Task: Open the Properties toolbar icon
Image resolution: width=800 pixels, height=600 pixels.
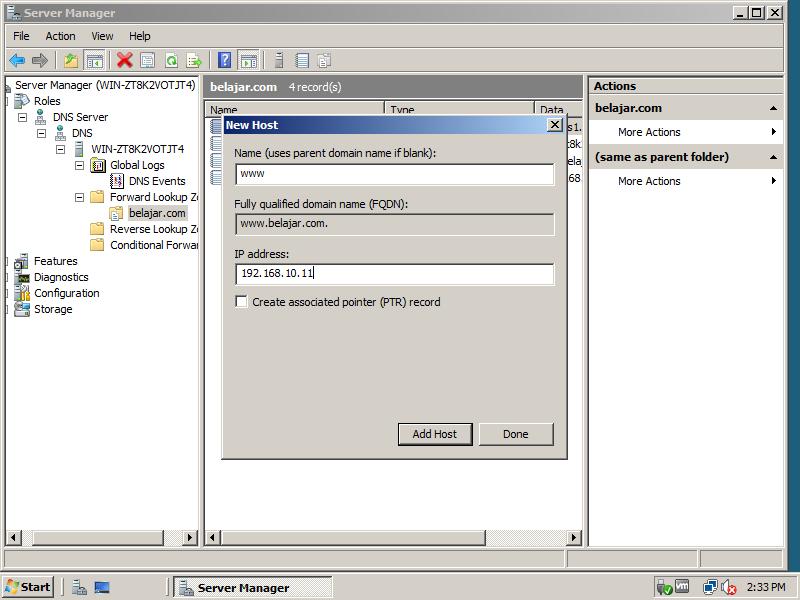Action: (147, 61)
